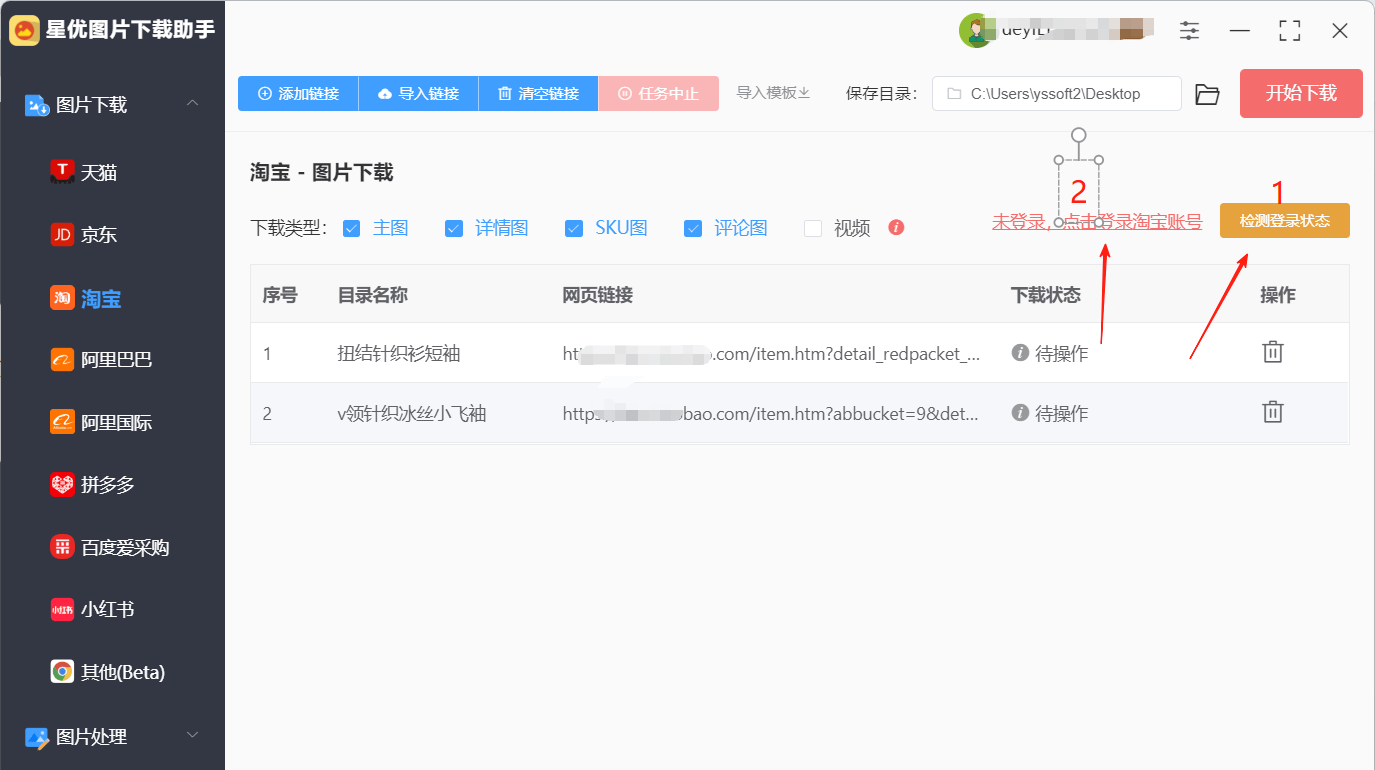Screen dimensions: 1375x770
Task: Open 小红书 sidebar item
Action: (112, 609)
